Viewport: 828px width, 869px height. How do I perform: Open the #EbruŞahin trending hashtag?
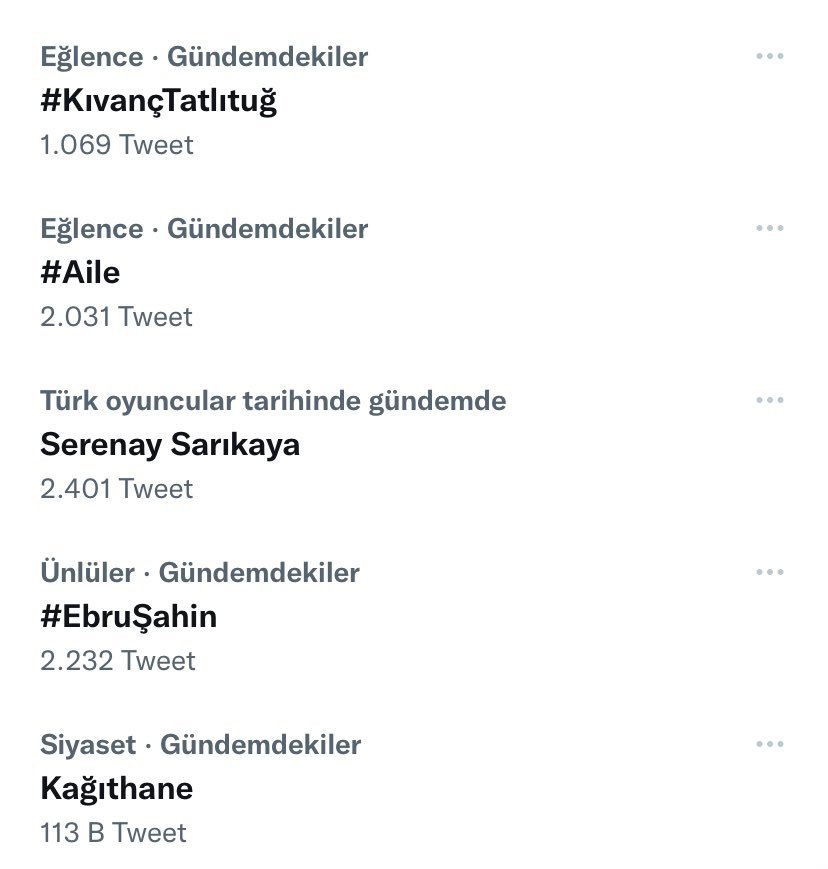[x=128, y=616]
